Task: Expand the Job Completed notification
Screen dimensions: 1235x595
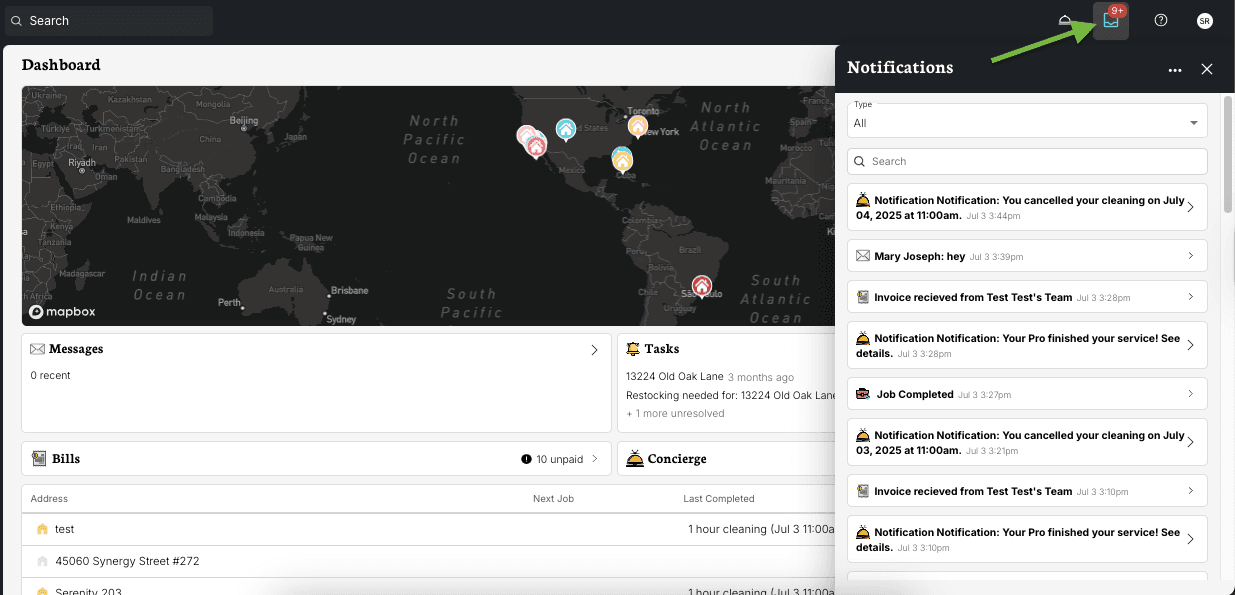Action: [x=1026, y=394]
